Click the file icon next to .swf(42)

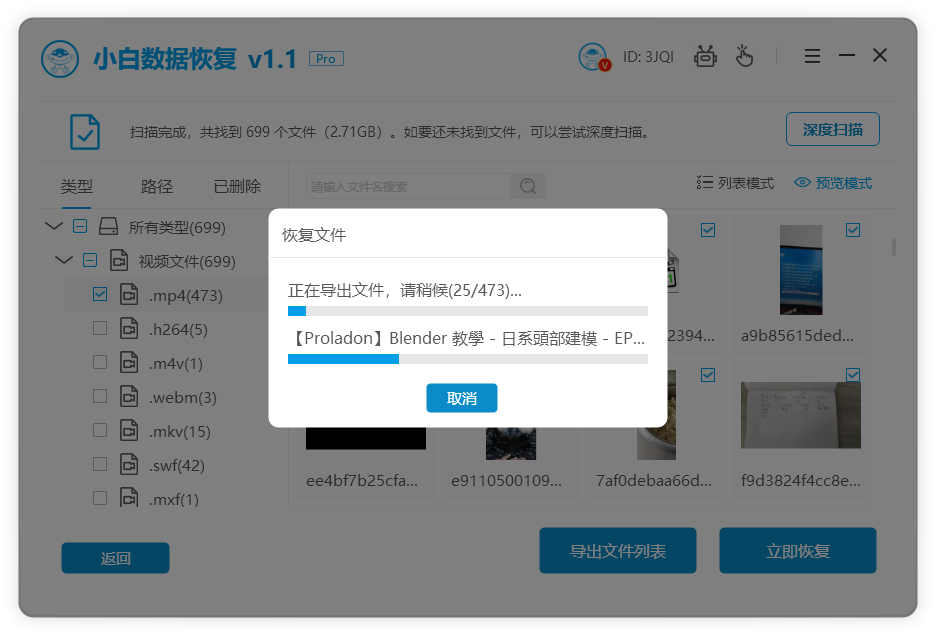(x=129, y=465)
